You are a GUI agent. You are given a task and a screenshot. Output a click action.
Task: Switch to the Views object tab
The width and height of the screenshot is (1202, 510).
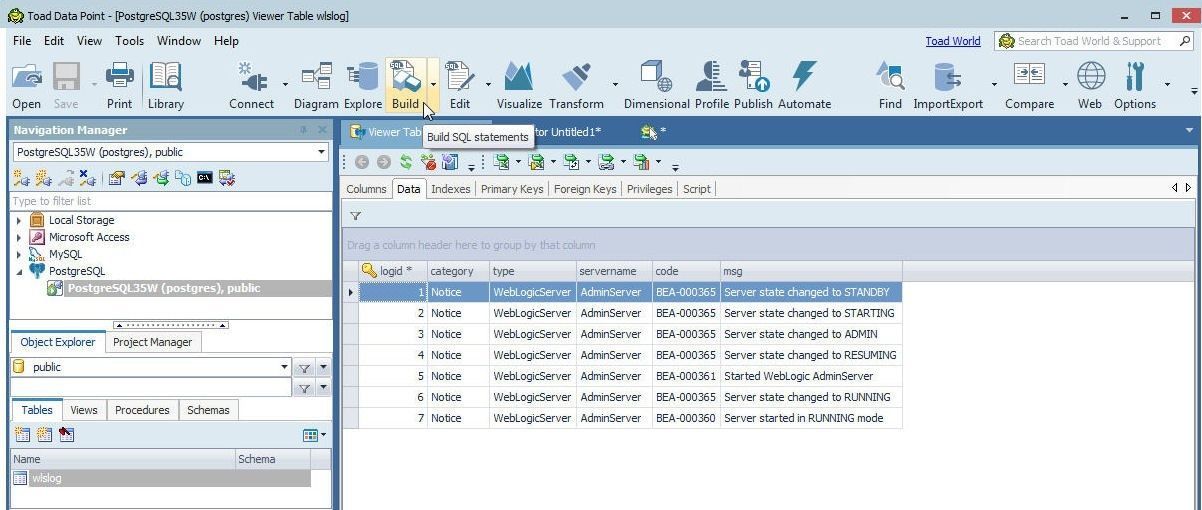coord(84,410)
